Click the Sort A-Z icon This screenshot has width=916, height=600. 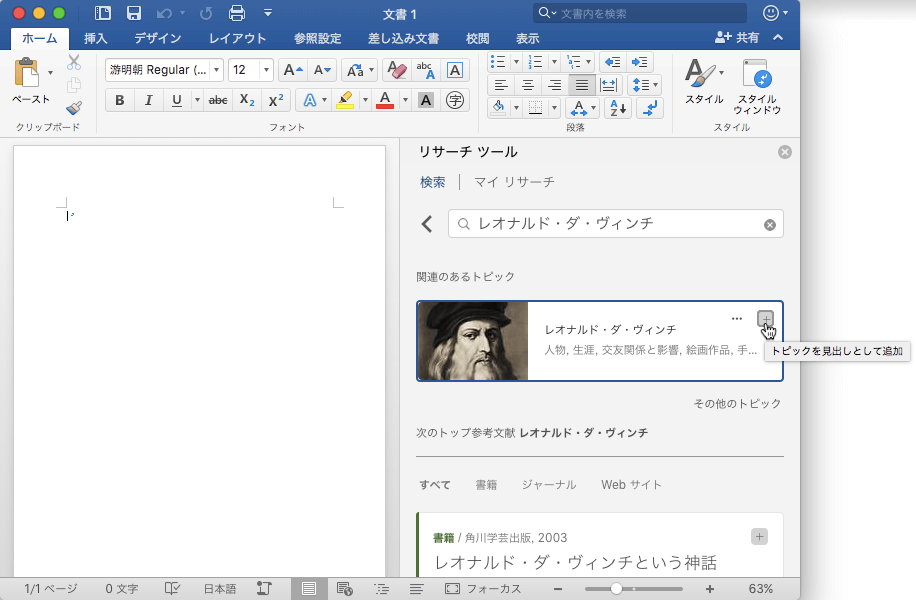tap(617, 108)
